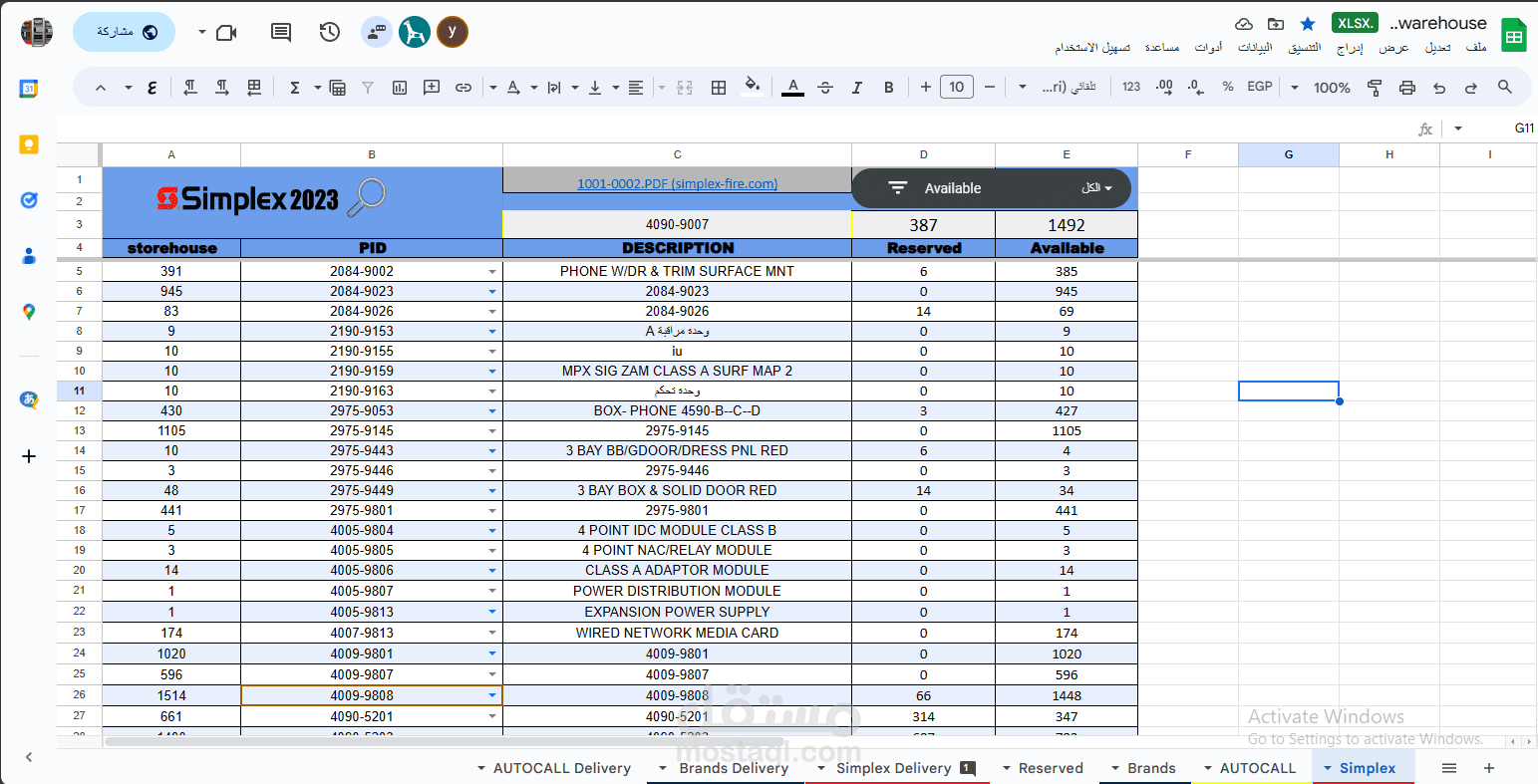
Task: Toggle strikethrough formatting
Action: tap(824, 88)
